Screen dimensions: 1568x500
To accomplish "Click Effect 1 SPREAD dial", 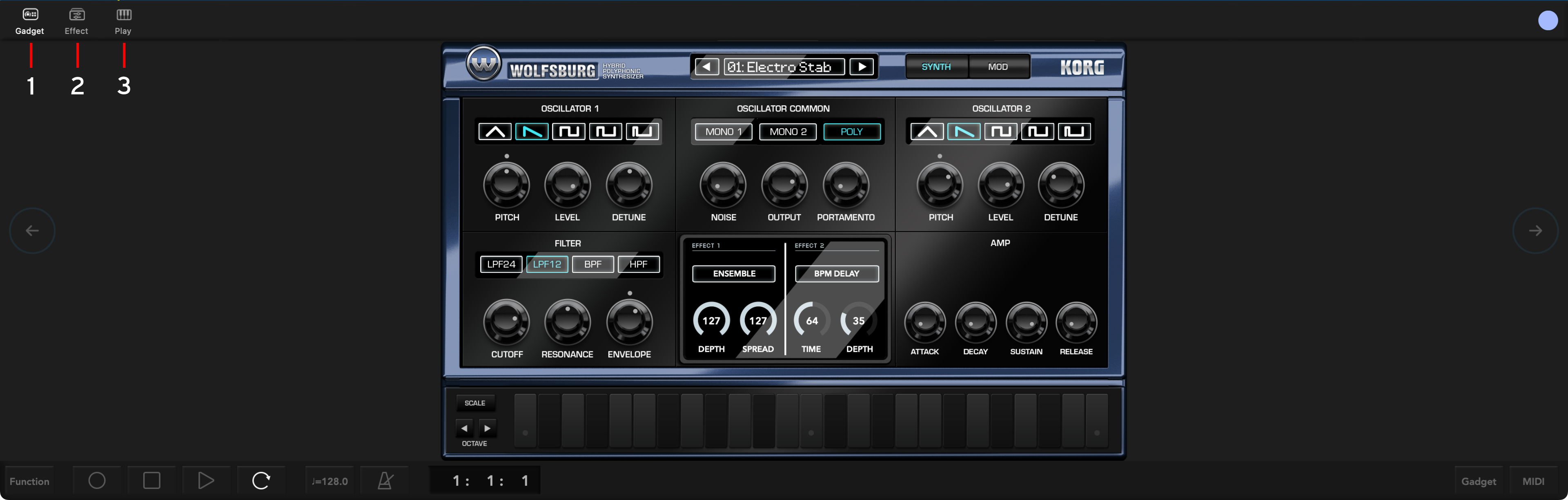I will [758, 320].
